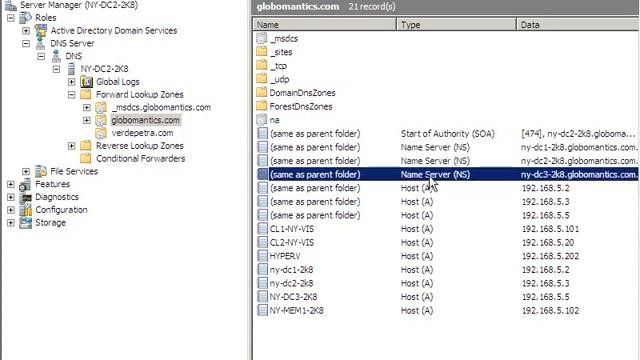This screenshot has width=640, height=360.
Task: Click the DNS node icon
Action: [56, 56]
